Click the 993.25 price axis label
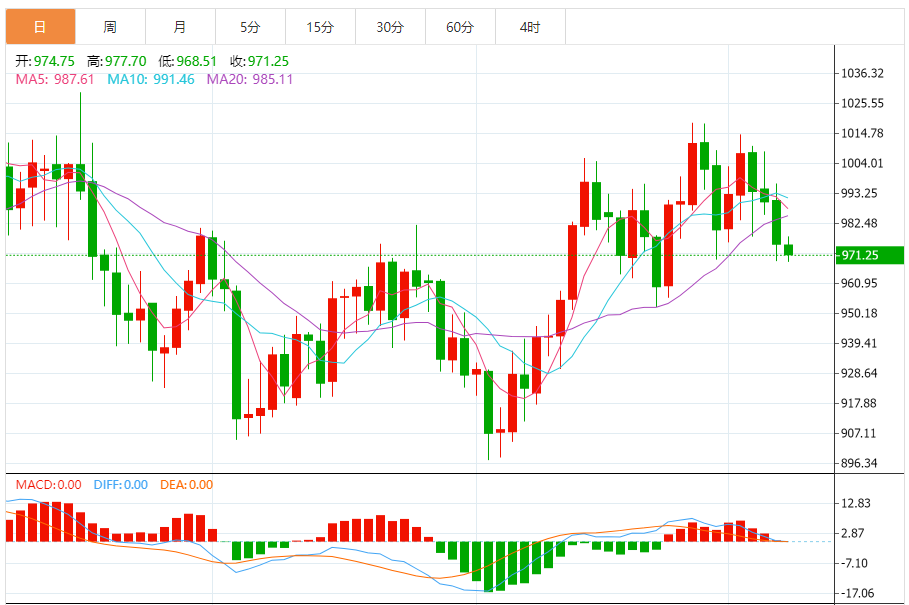This screenshot has height=605, width=909. [860, 193]
